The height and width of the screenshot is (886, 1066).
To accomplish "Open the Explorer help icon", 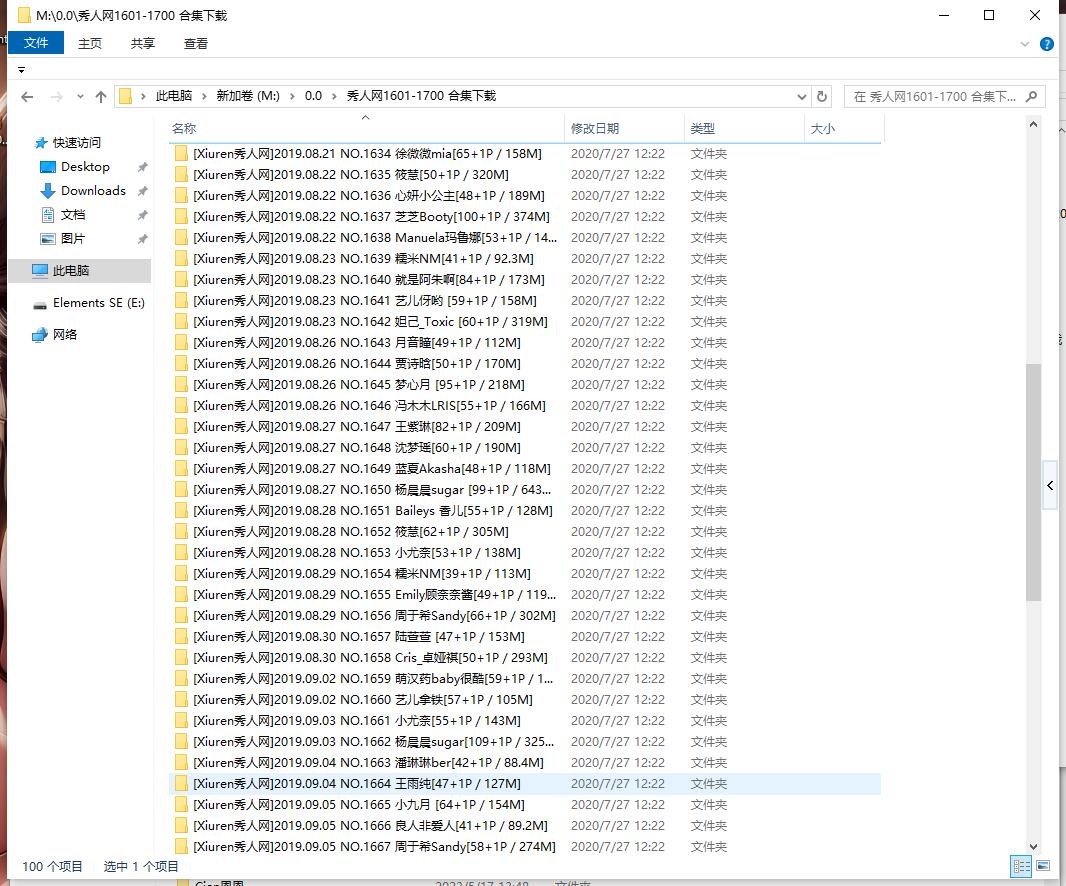I will [1047, 44].
